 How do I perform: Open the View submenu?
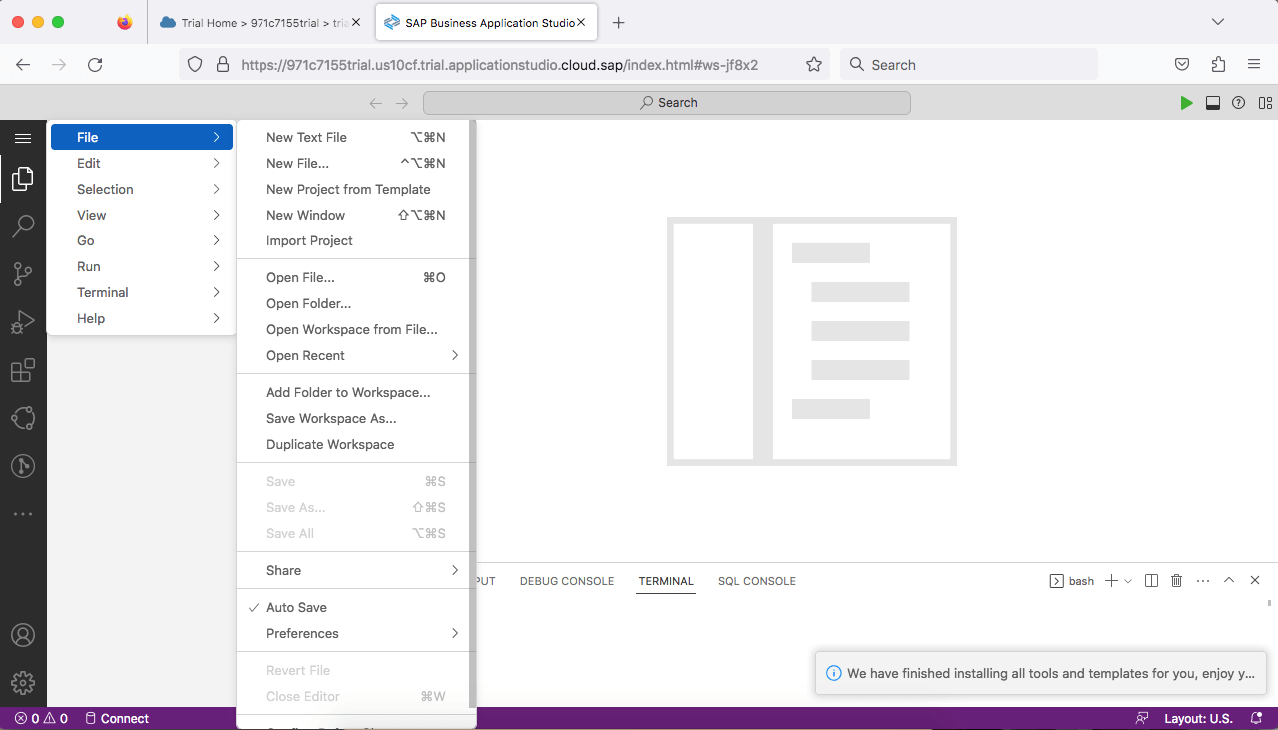pos(142,216)
